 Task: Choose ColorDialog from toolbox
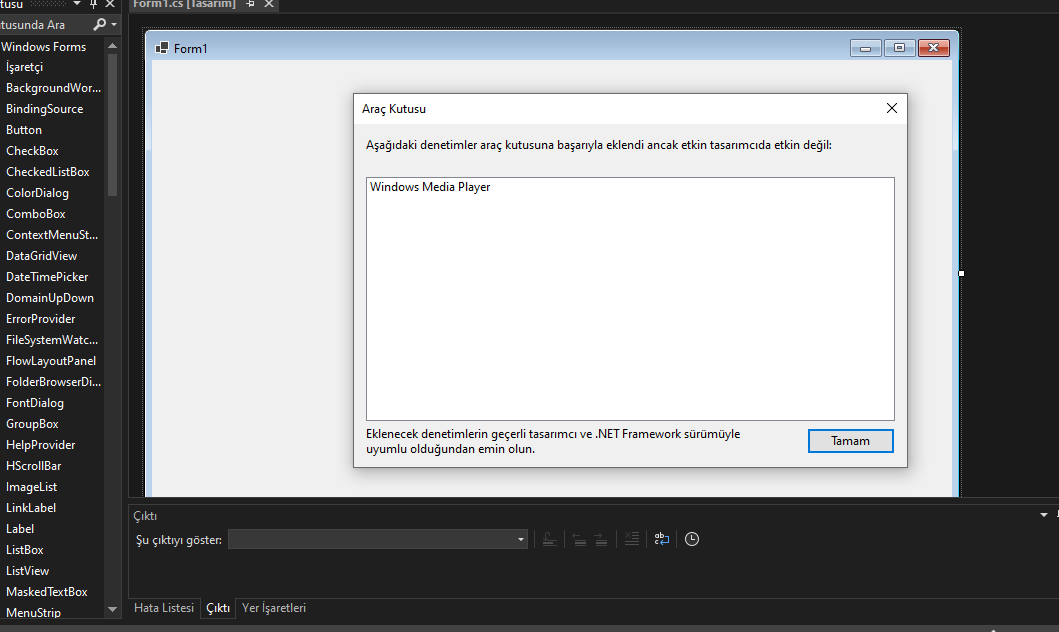37,192
